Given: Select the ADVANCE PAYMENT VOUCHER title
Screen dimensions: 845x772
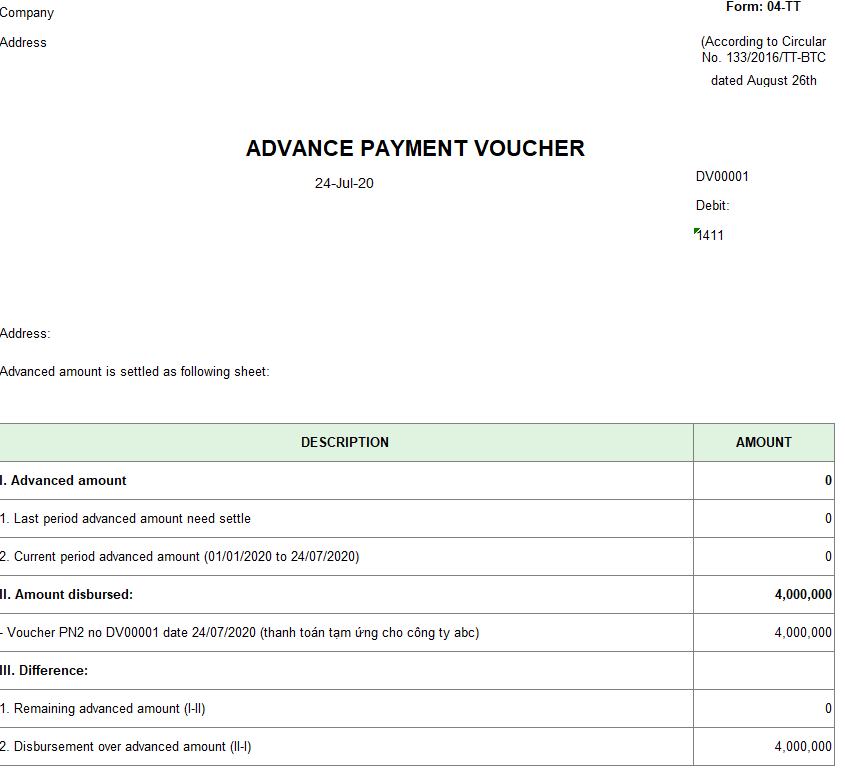Looking at the screenshot, I should pos(415,149).
